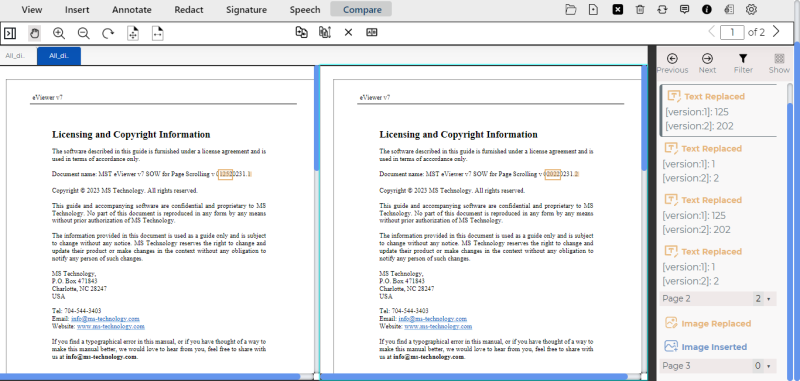
Task: Click the left document horizontal scrollbar
Action: pos(149,377)
